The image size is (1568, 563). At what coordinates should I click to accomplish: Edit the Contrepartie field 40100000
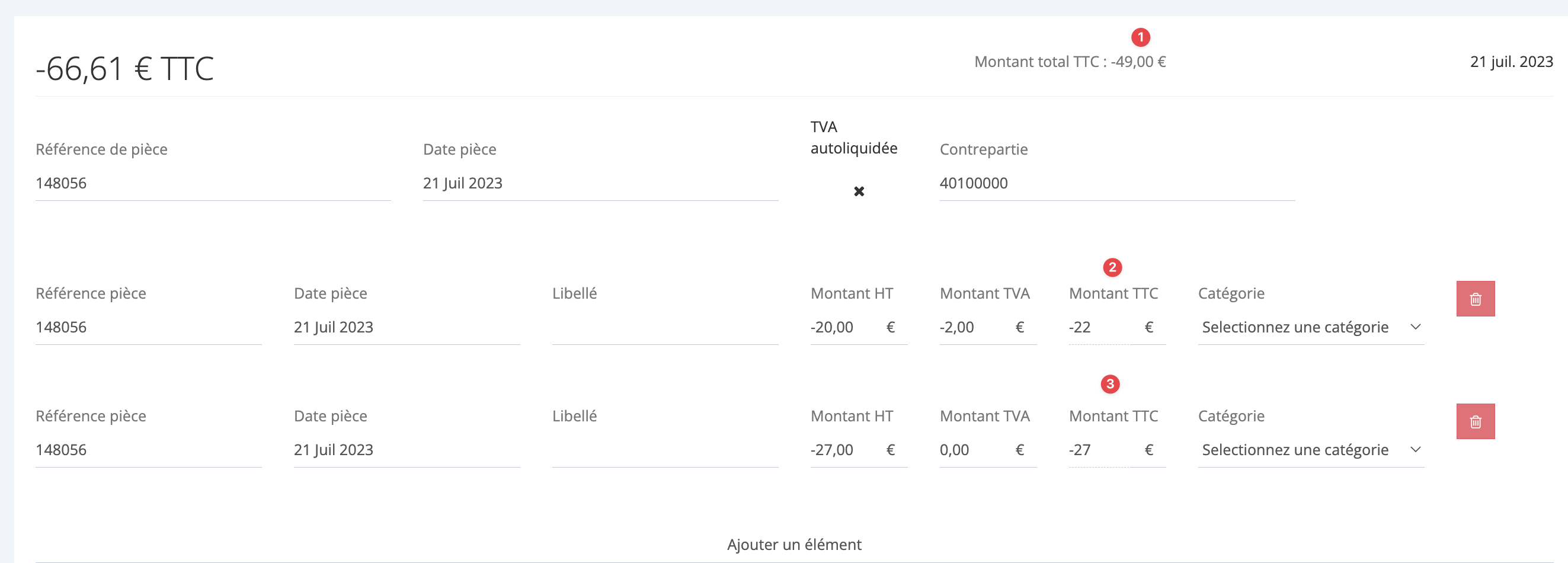[x=1117, y=184]
